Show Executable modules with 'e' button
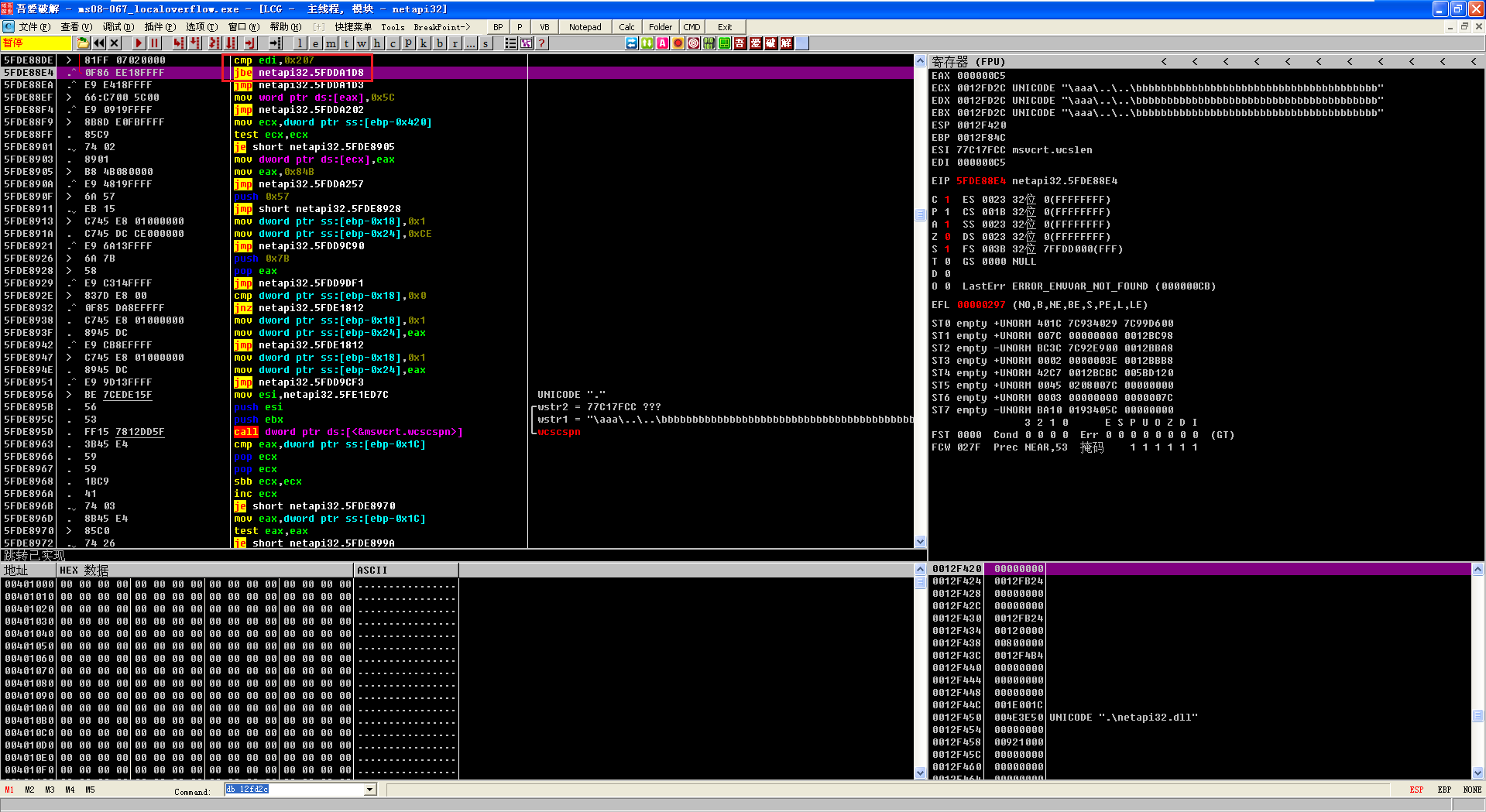 [x=315, y=43]
